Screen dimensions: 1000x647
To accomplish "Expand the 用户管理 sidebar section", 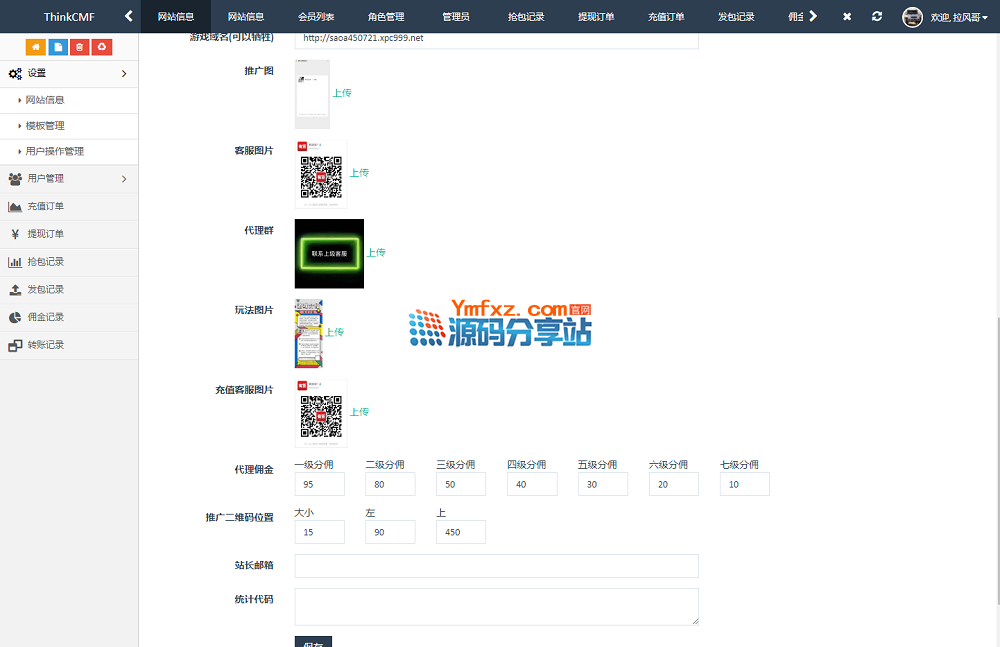I will click(69, 179).
